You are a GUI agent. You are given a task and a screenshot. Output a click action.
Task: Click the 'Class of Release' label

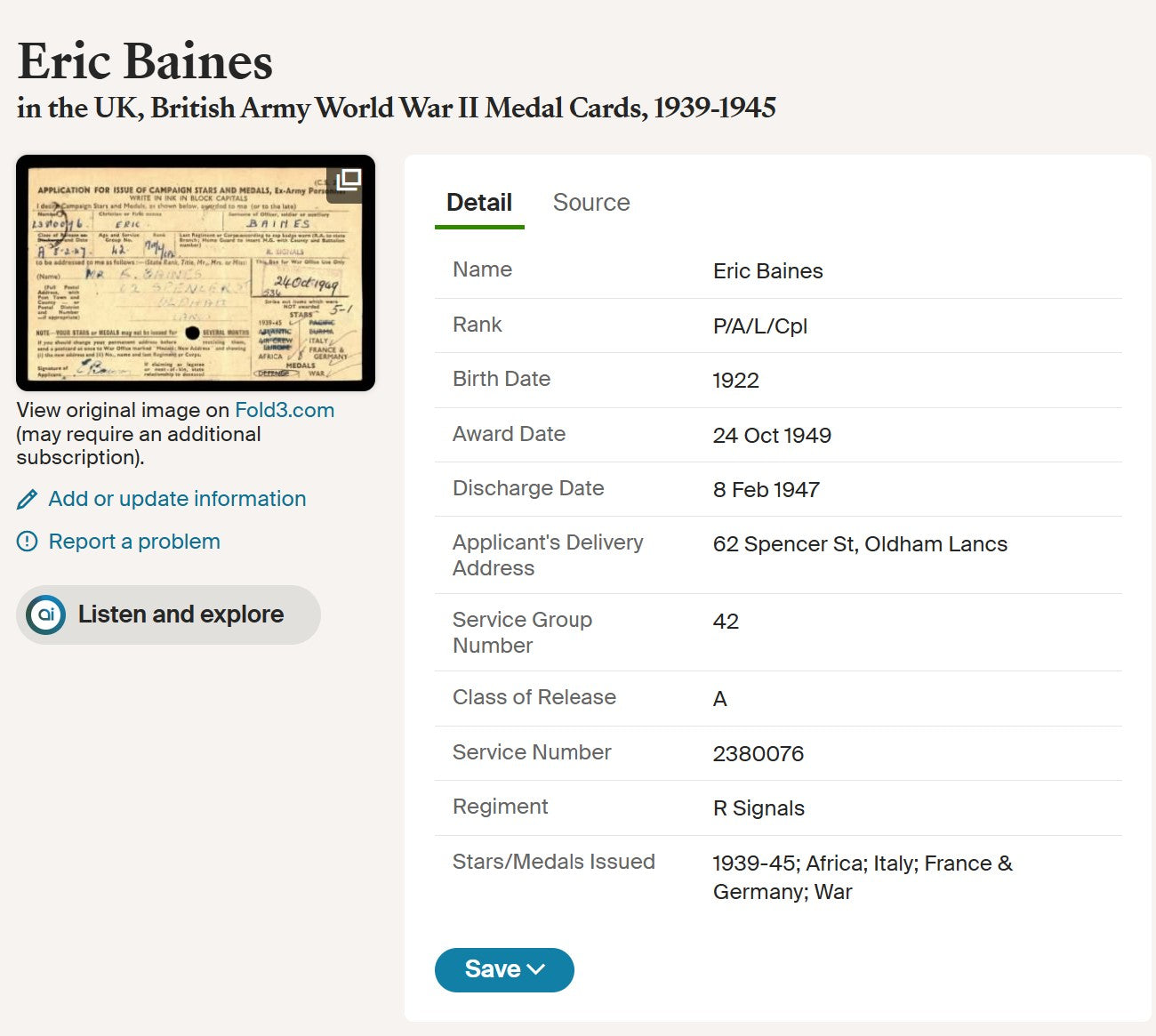point(534,697)
